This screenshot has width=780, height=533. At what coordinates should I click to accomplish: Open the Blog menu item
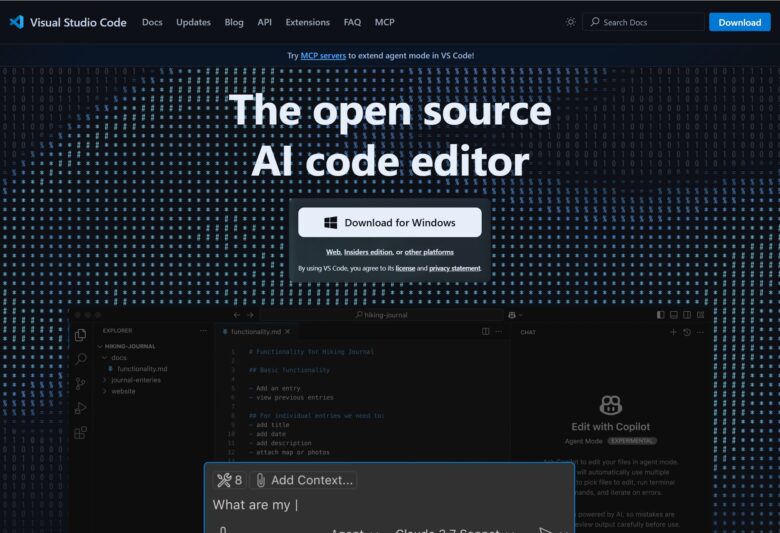pos(234,22)
